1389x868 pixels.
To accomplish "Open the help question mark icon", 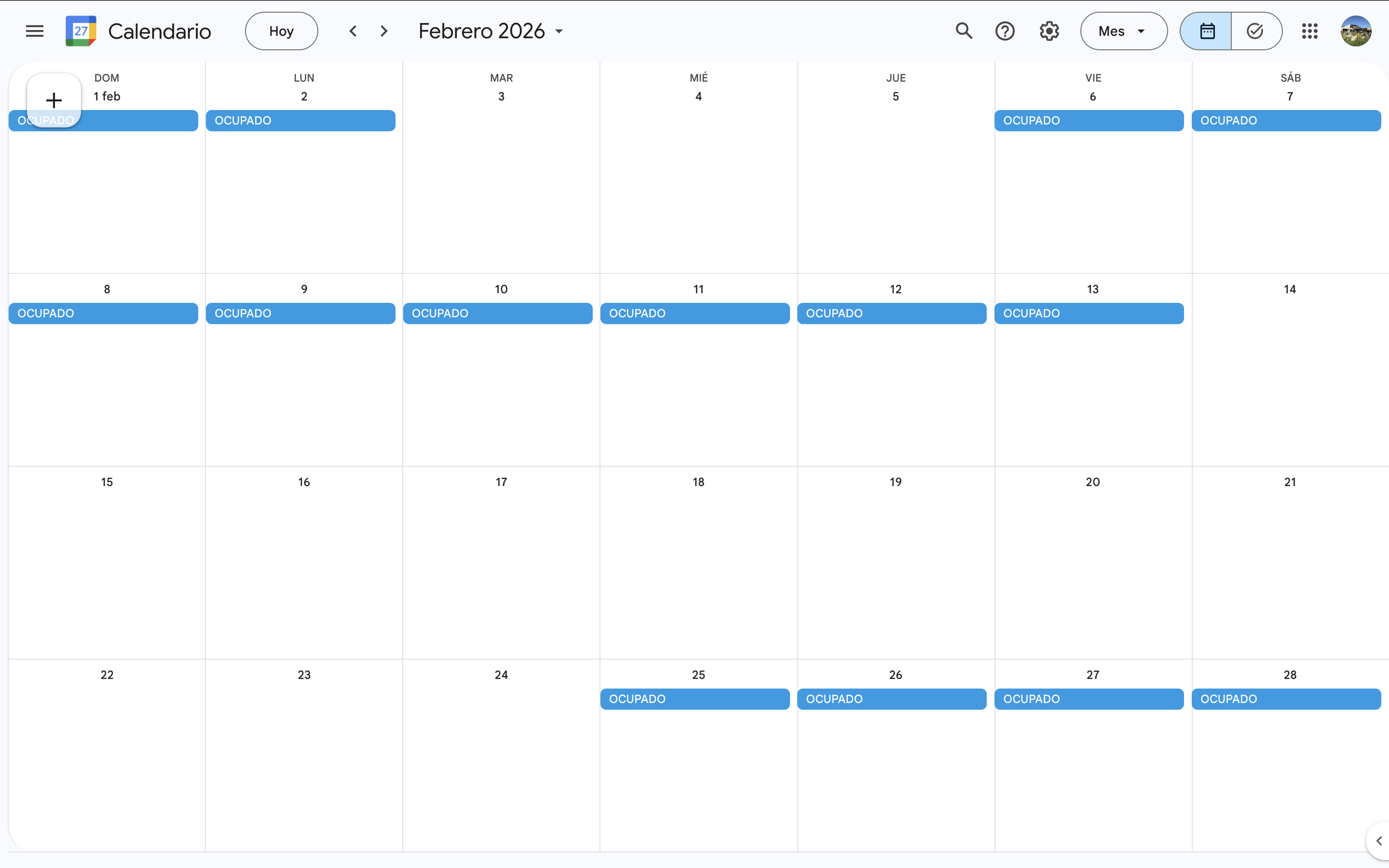I will click(x=1005, y=31).
